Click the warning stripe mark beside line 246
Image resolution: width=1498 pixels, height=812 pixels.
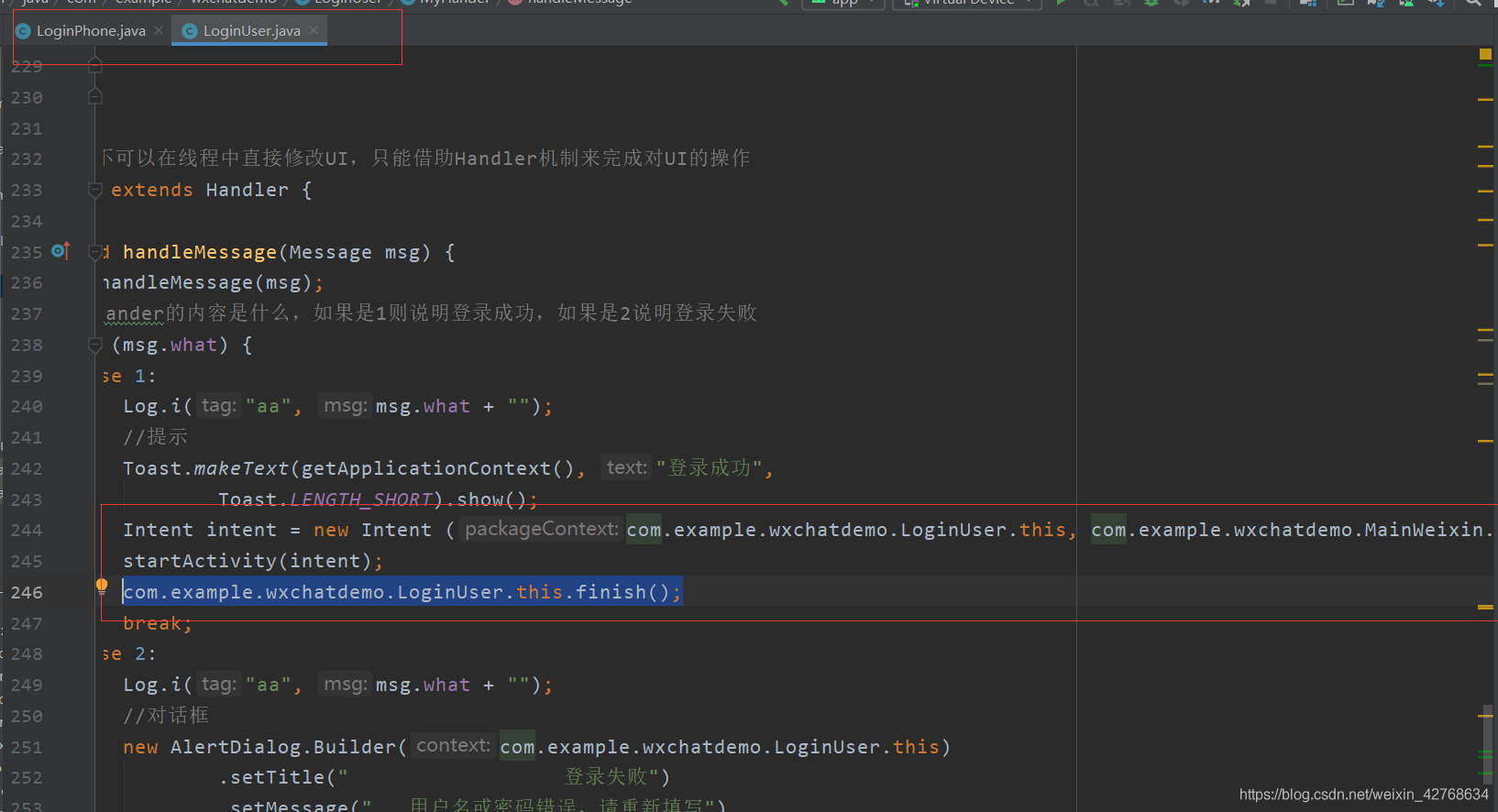(x=1485, y=607)
